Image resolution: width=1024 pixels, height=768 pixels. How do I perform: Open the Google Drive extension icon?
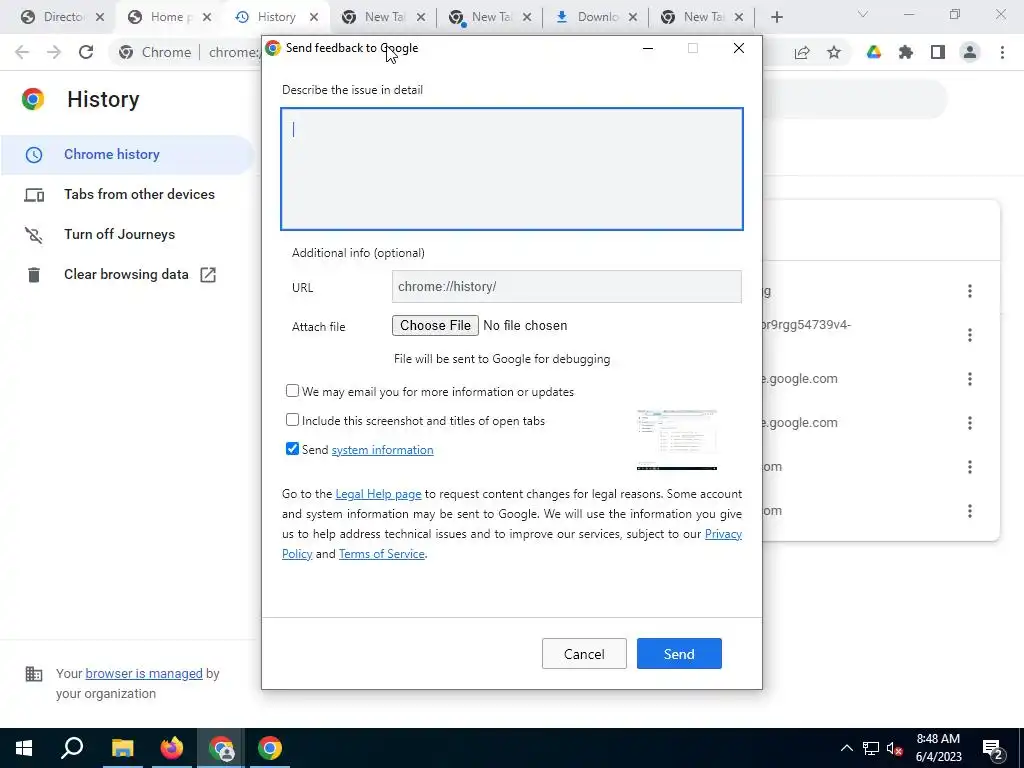coord(874,52)
